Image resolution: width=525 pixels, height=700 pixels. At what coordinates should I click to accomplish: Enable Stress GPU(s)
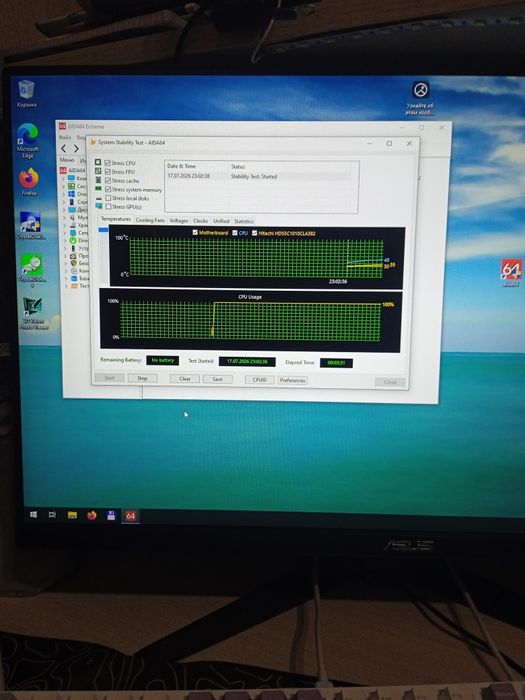click(108, 207)
